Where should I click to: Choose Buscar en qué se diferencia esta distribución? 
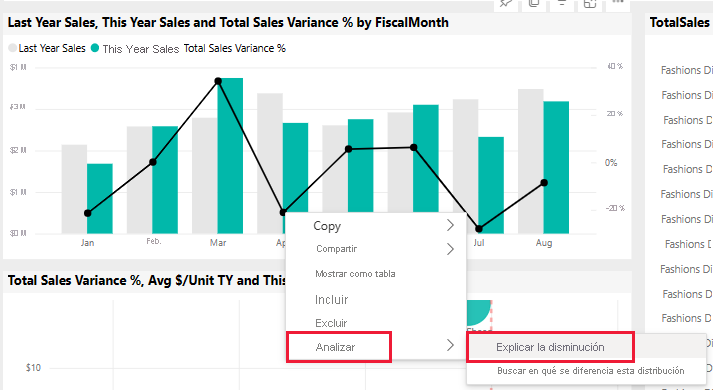click(x=591, y=371)
